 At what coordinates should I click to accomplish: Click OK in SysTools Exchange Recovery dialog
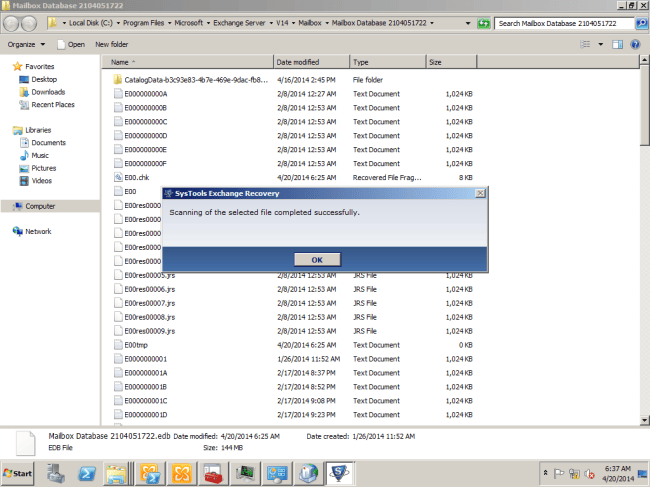click(x=317, y=259)
